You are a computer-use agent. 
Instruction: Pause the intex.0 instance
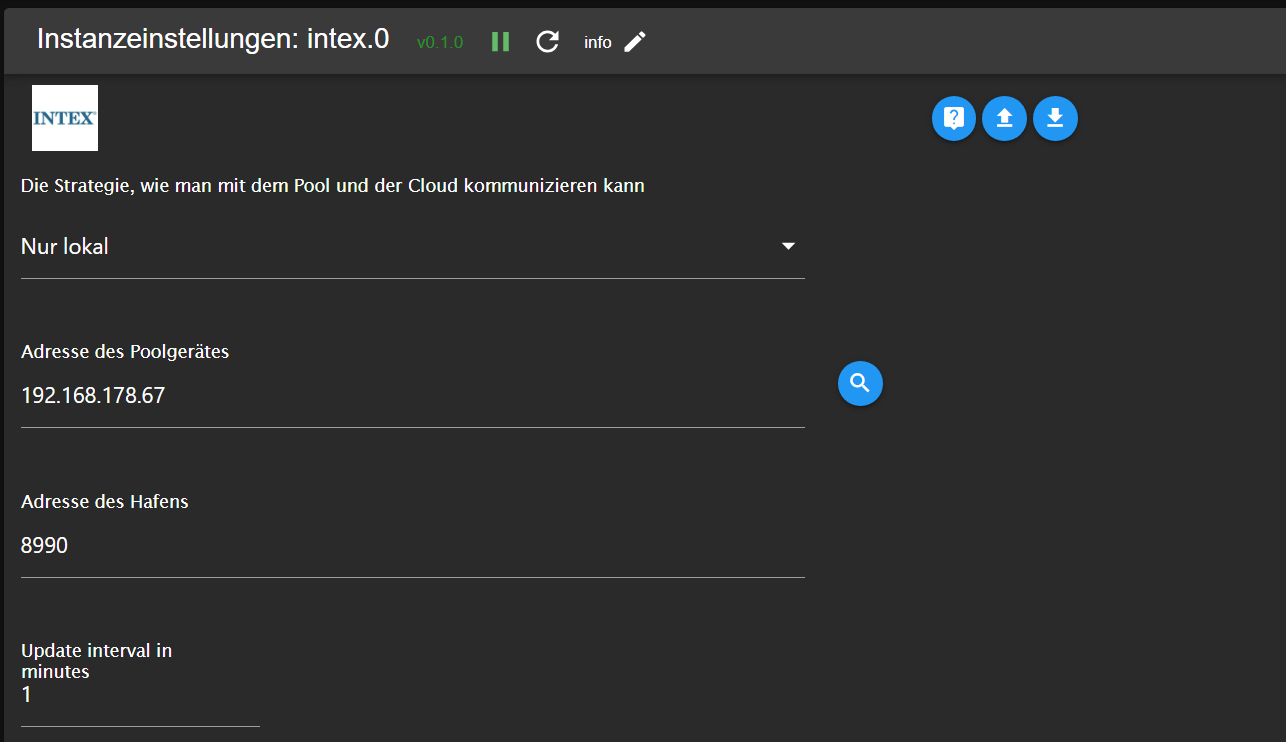pos(501,41)
